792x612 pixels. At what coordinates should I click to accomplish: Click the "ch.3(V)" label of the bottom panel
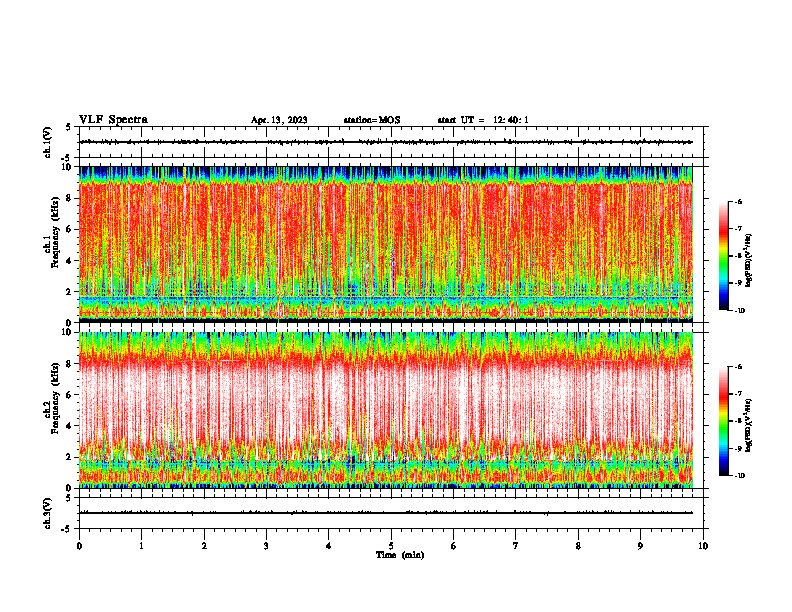pyautogui.click(x=48, y=513)
